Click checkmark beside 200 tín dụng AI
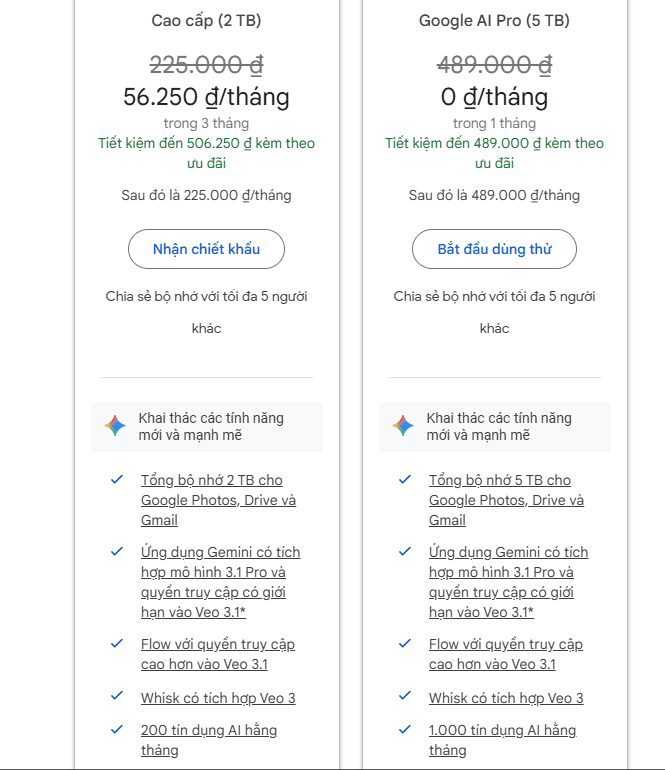The image size is (665, 770). [x=117, y=729]
